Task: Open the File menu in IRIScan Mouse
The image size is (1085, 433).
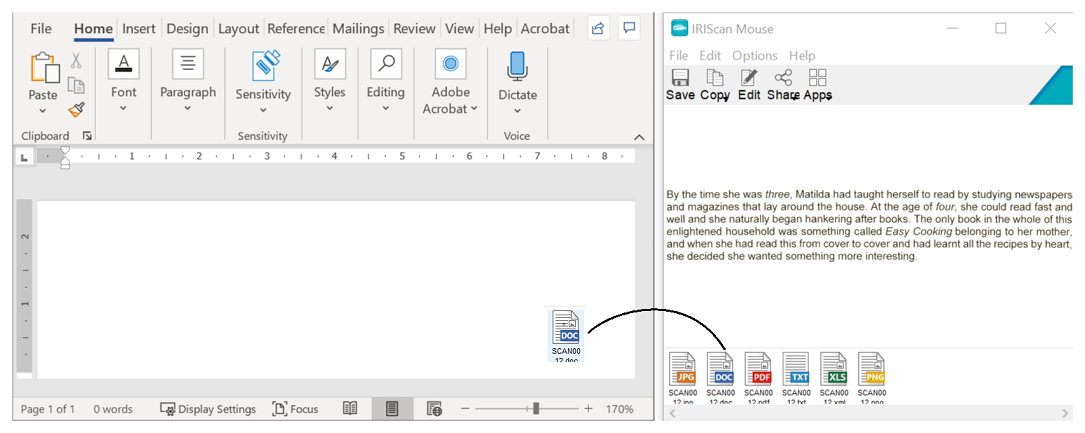Action: pyautogui.click(x=679, y=55)
